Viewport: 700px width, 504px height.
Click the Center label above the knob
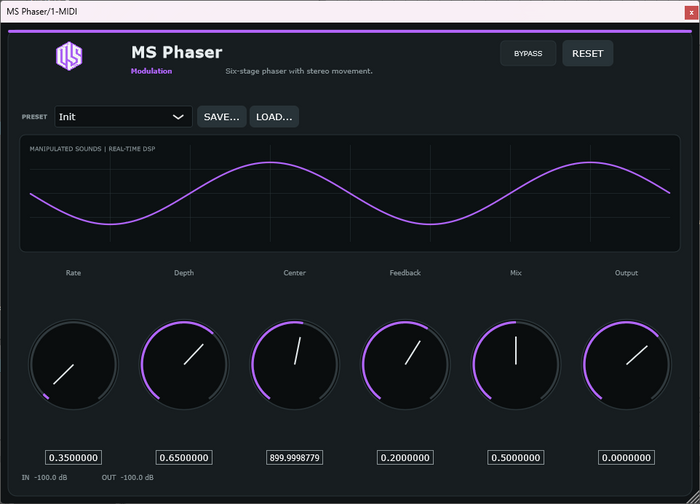click(x=295, y=273)
